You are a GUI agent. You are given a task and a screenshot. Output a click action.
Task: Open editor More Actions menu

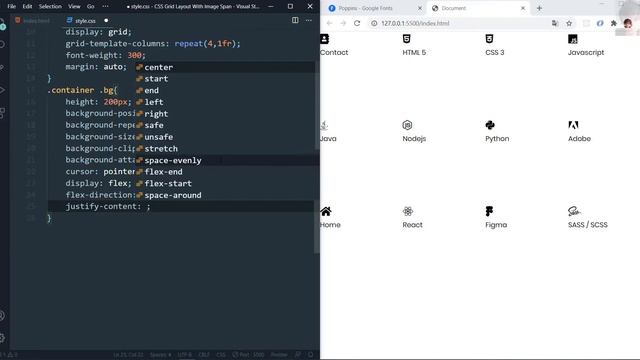coord(309,20)
